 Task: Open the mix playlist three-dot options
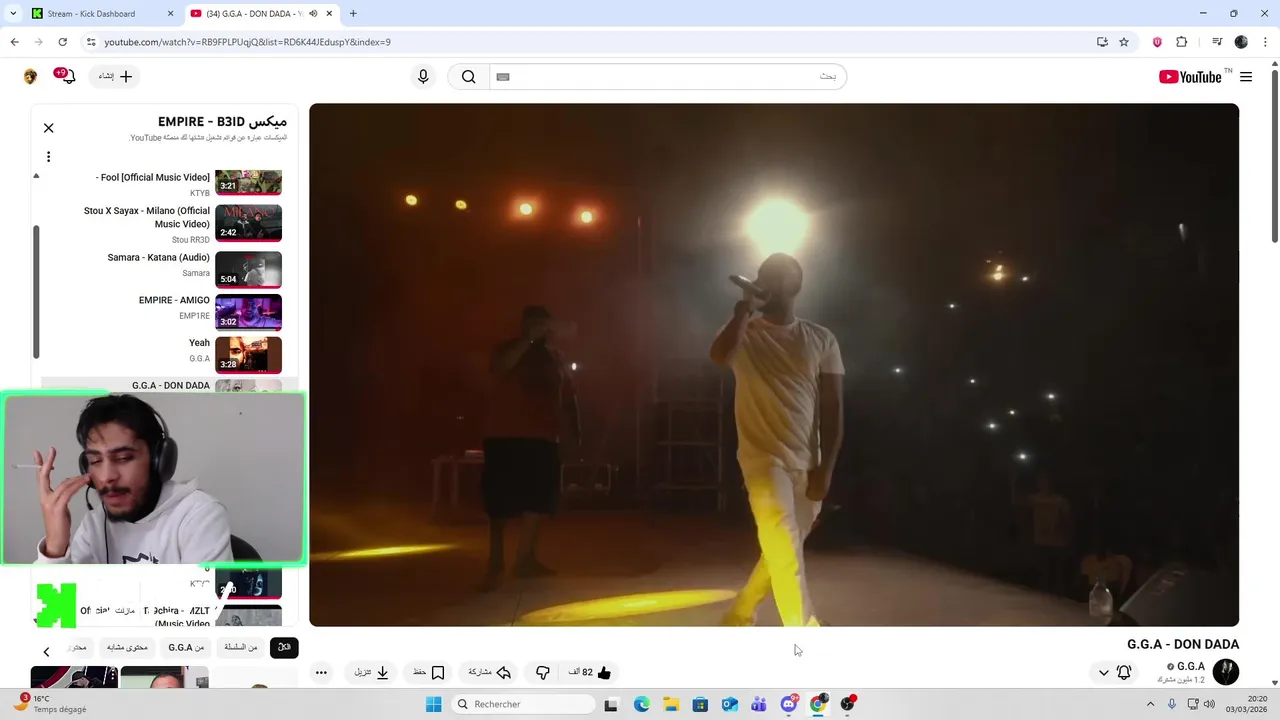tap(48, 156)
